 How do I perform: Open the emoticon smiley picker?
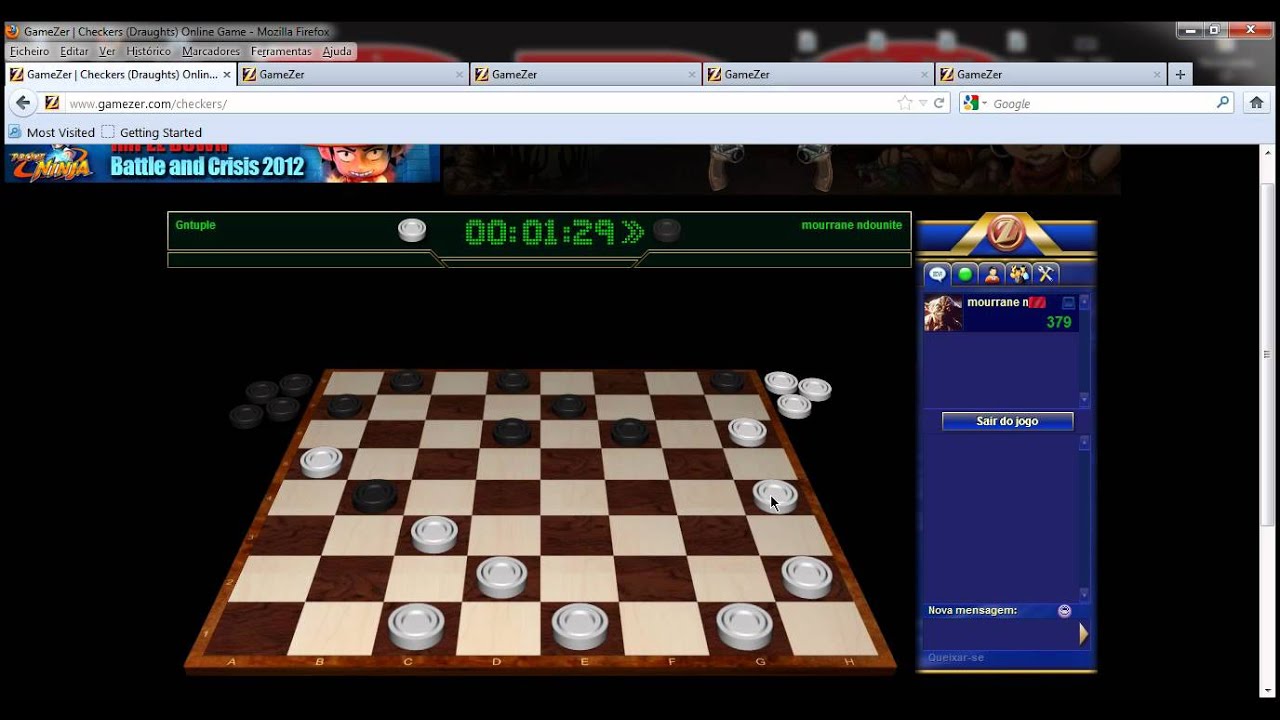pyautogui.click(x=1064, y=610)
